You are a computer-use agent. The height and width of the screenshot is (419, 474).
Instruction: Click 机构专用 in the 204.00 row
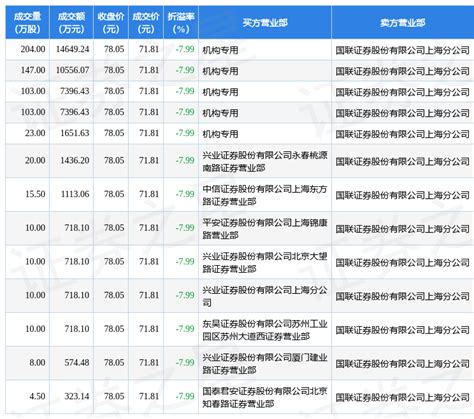[220, 50]
